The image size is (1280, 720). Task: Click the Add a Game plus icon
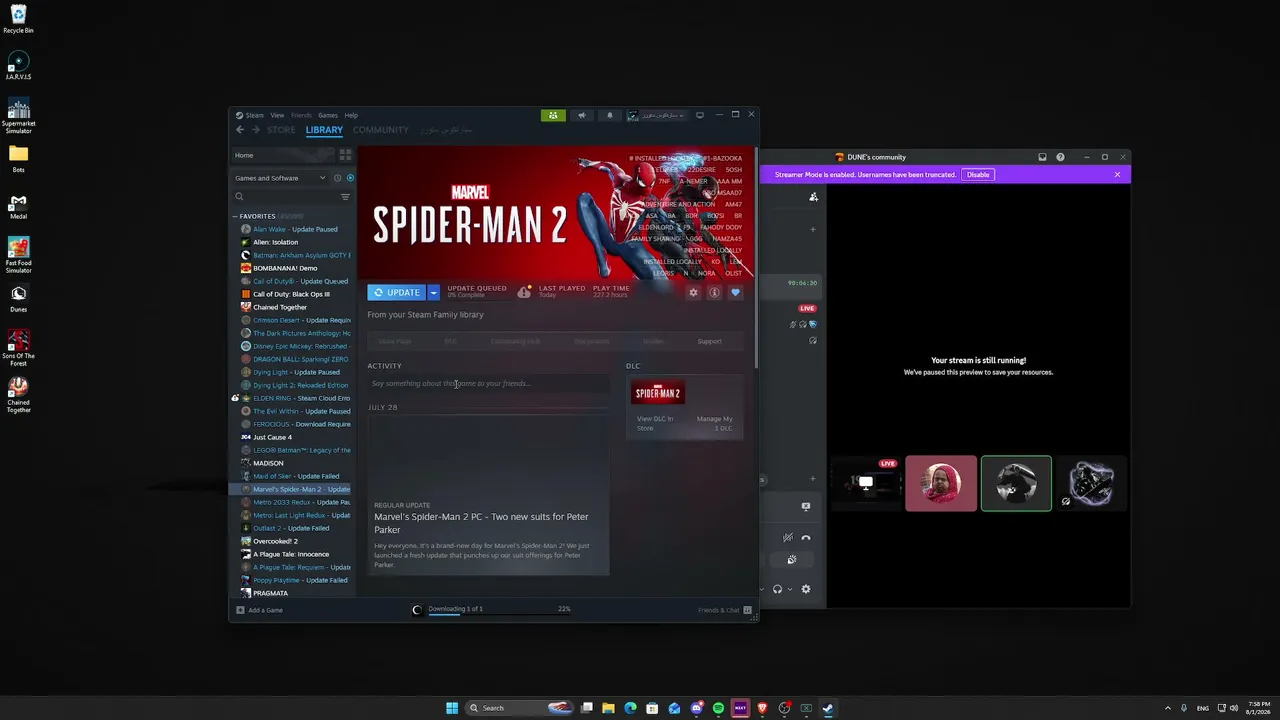(240, 610)
